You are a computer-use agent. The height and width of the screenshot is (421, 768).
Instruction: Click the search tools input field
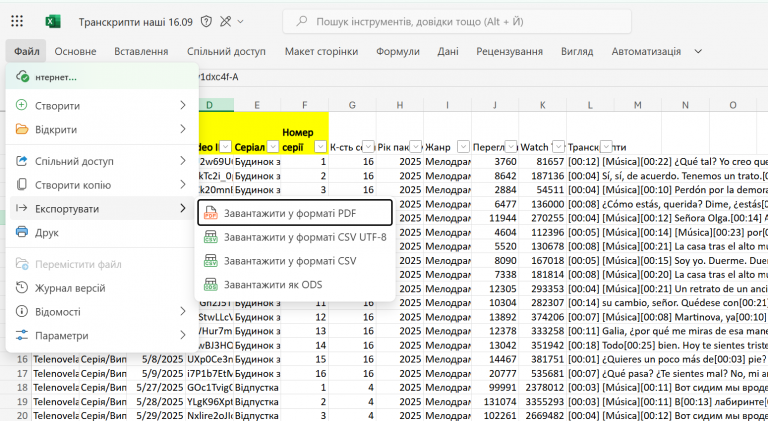click(456, 22)
